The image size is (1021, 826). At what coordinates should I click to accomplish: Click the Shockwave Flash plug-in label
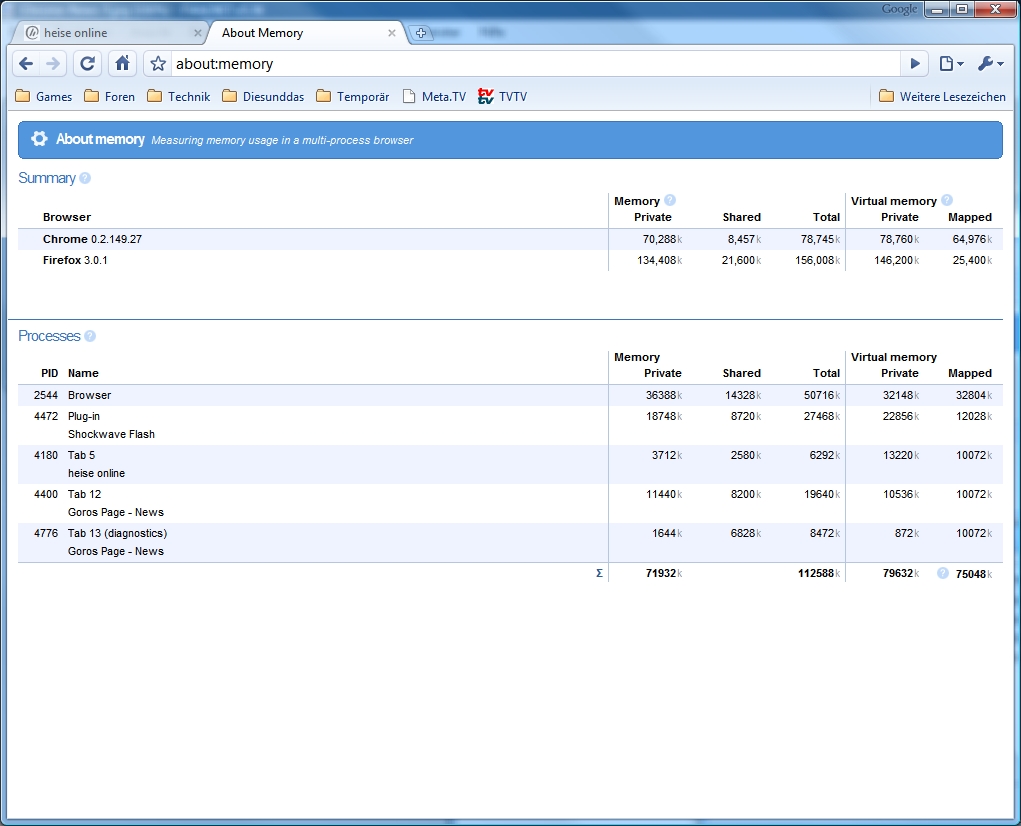click(x=111, y=434)
